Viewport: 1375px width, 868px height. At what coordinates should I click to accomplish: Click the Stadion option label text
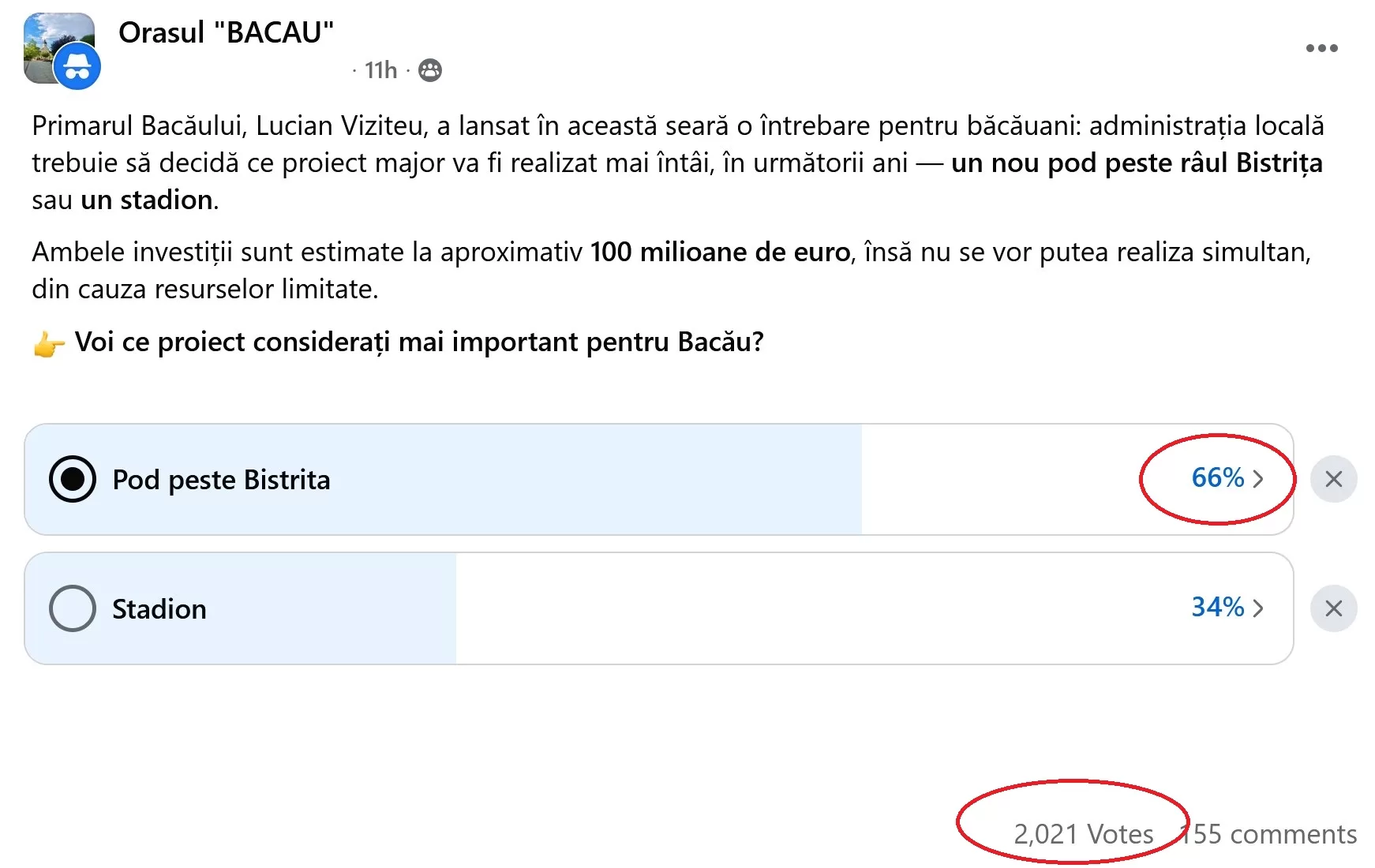(x=159, y=609)
